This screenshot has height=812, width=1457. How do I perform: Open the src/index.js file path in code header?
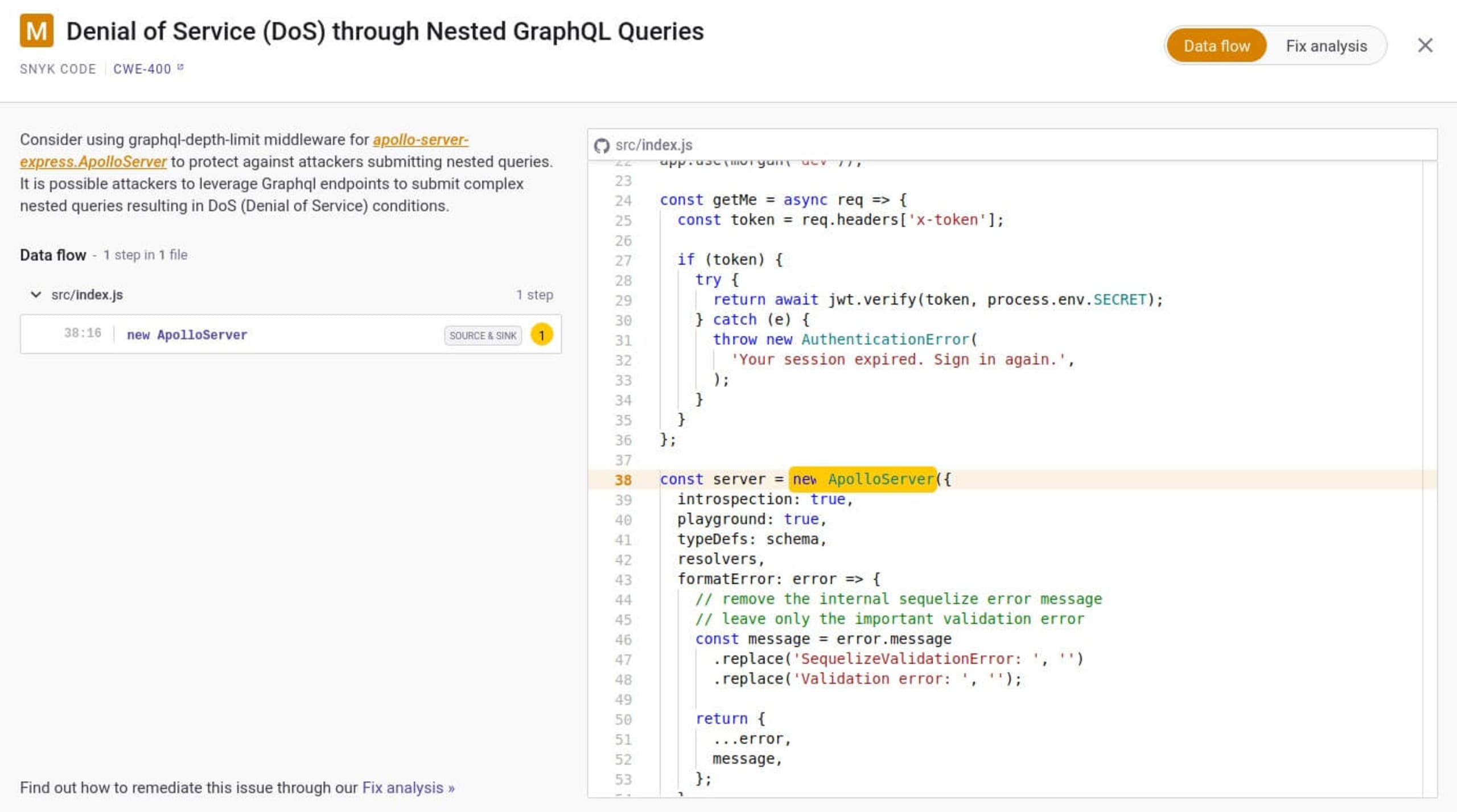[653, 145]
